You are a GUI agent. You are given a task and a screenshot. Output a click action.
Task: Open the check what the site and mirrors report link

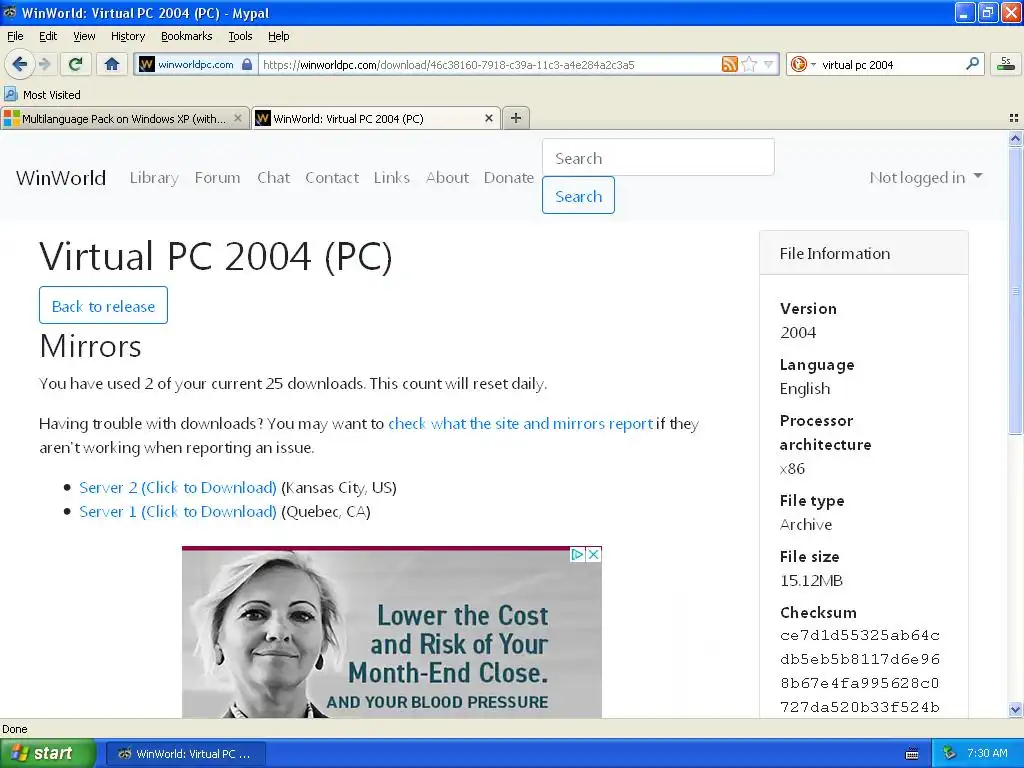click(520, 424)
